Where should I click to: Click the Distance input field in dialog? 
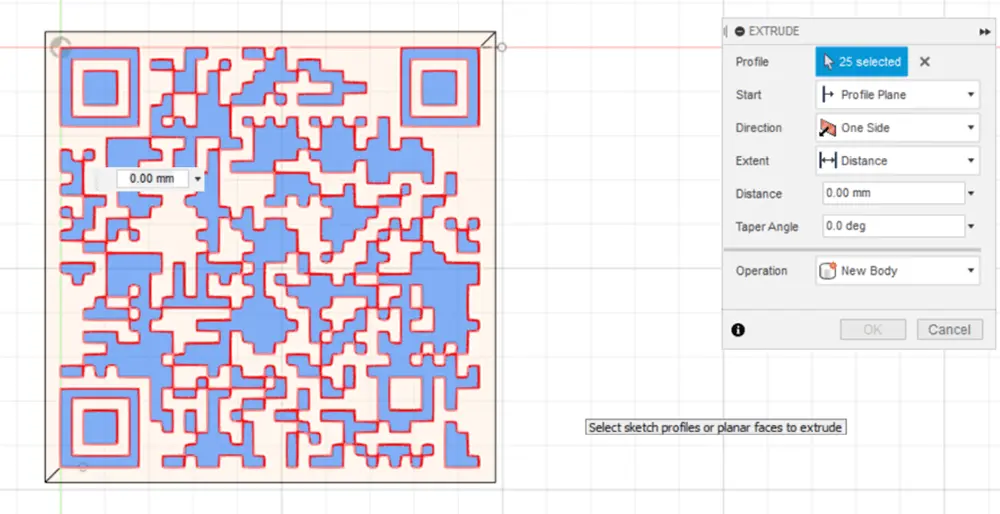[893, 193]
